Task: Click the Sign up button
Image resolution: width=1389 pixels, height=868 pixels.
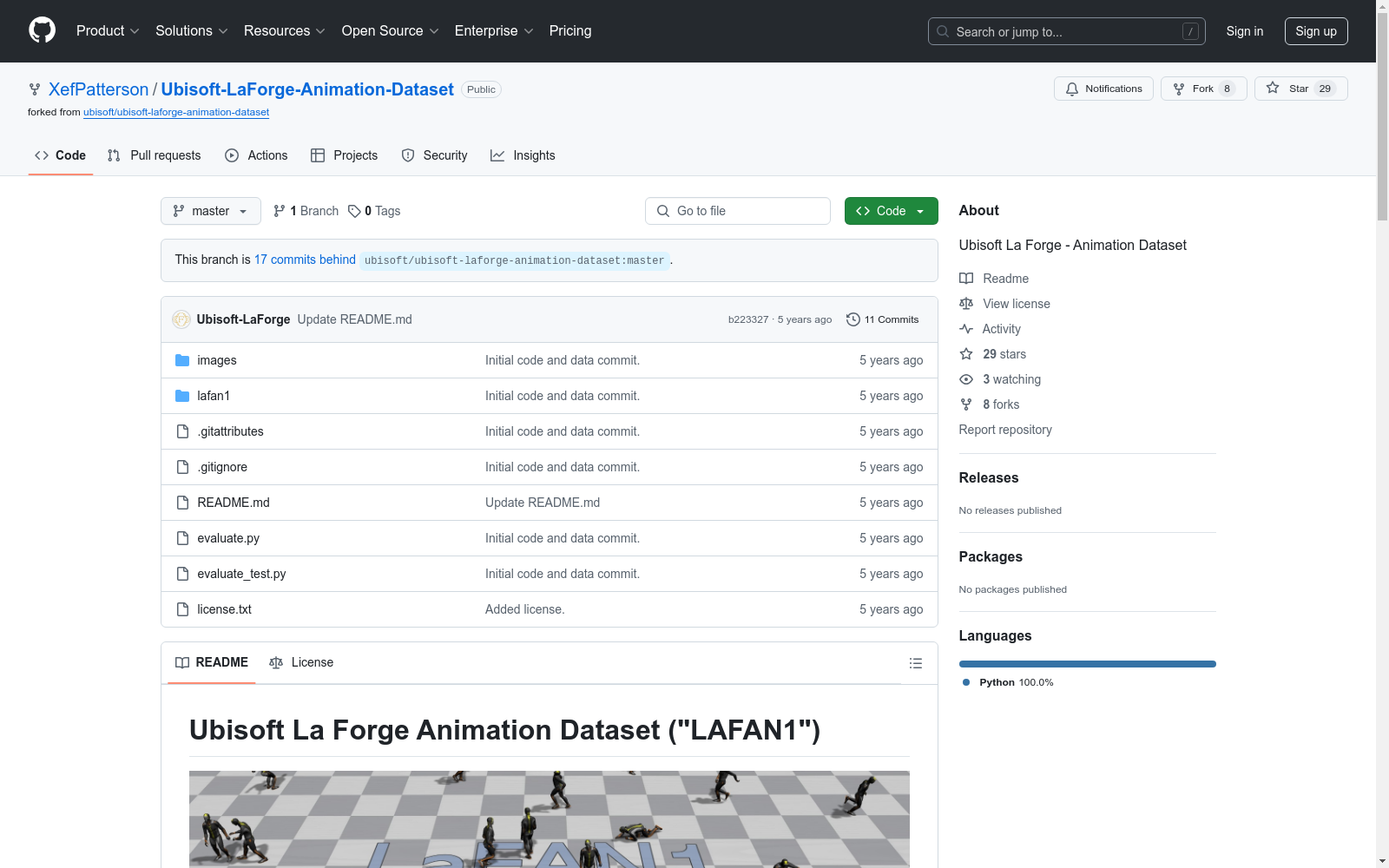Action: (x=1316, y=31)
